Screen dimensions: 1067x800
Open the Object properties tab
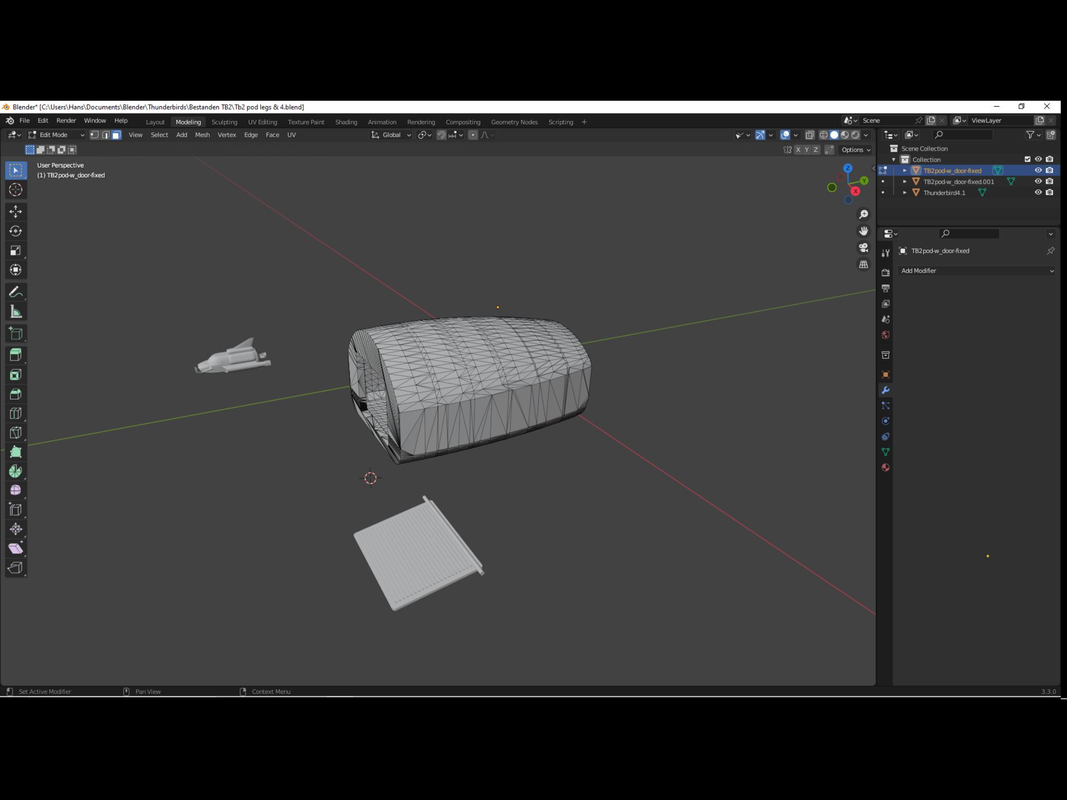click(885, 374)
